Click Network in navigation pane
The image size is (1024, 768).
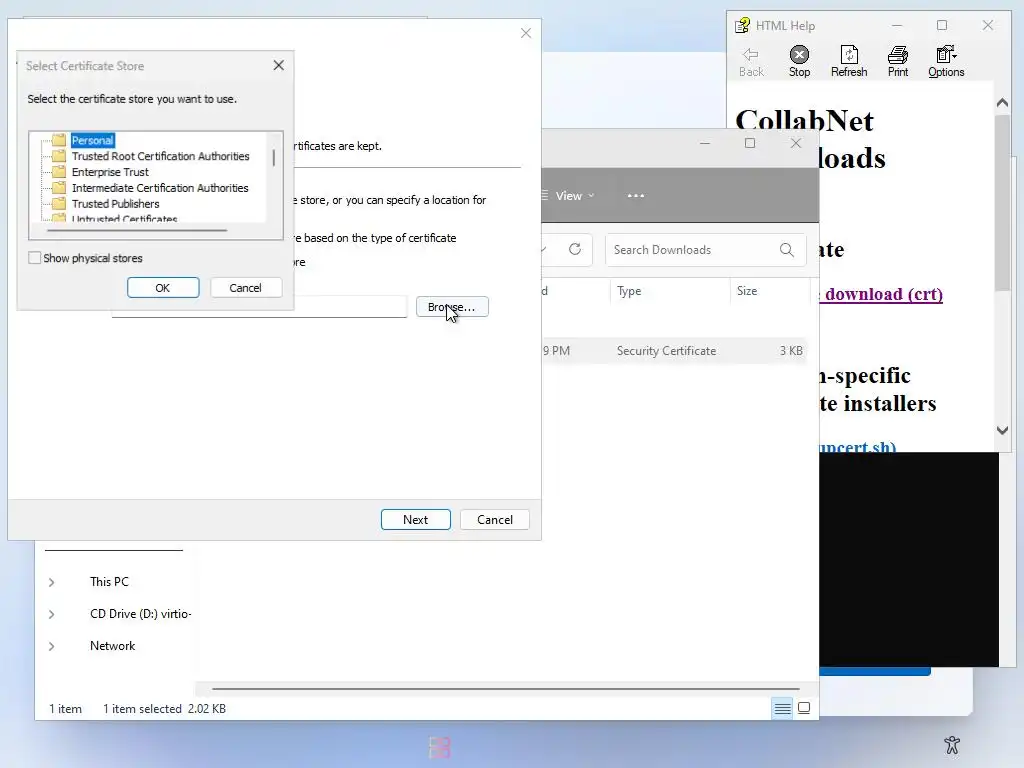(x=112, y=645)
